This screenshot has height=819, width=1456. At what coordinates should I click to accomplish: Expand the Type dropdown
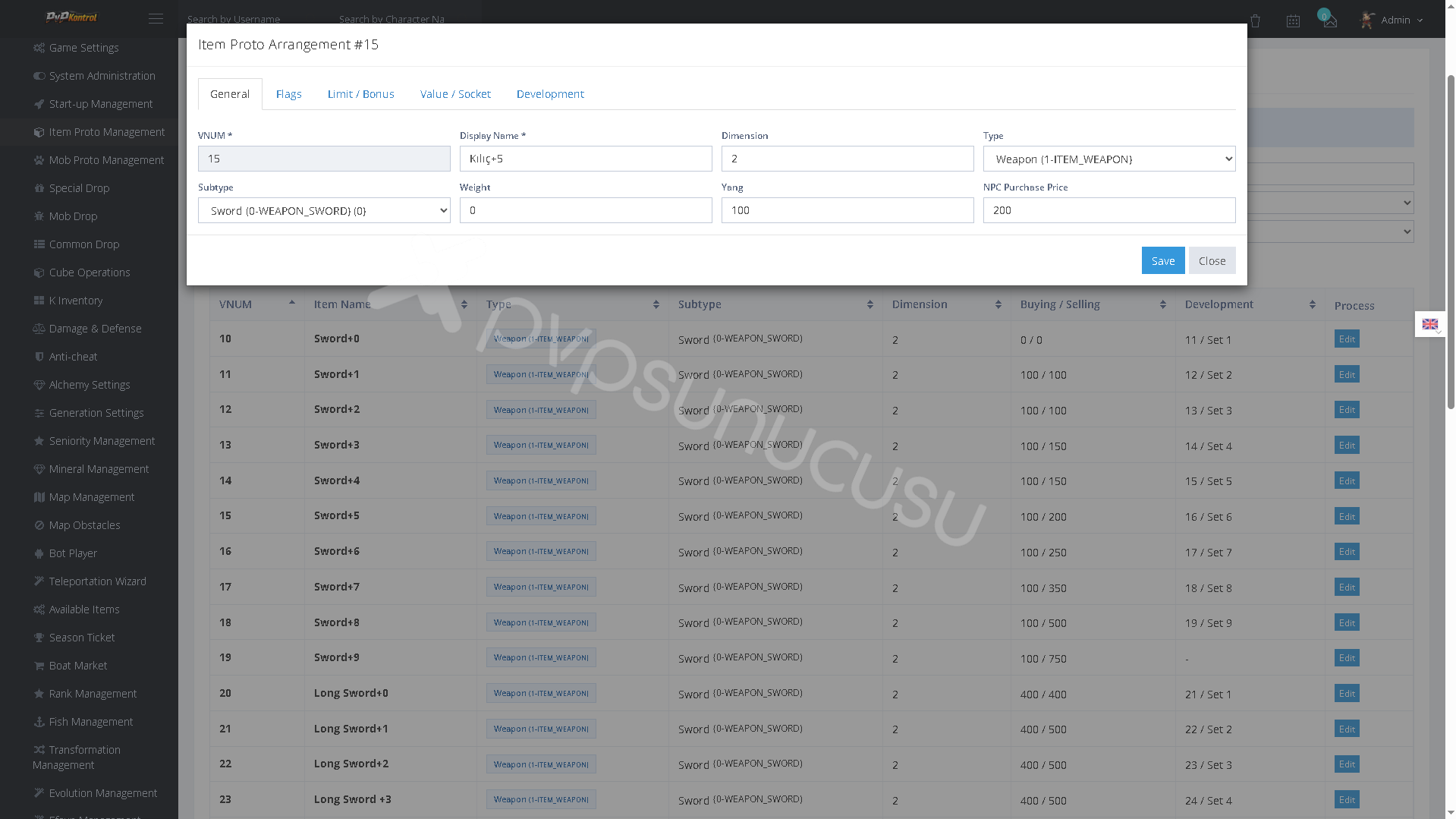click(x=1109, y=159)
